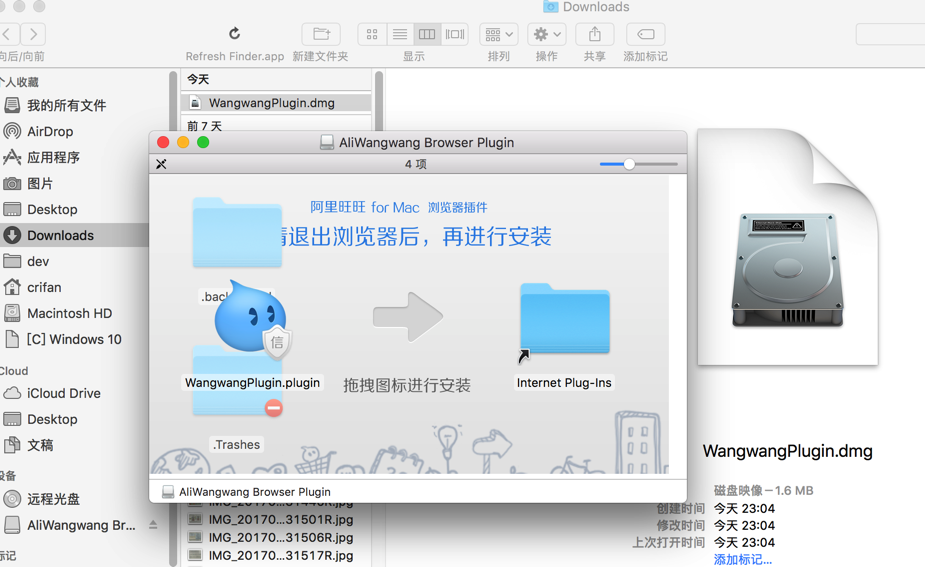
Task: Select WangwangPlugin.dmg in the file list
Action: pos(276,103)
